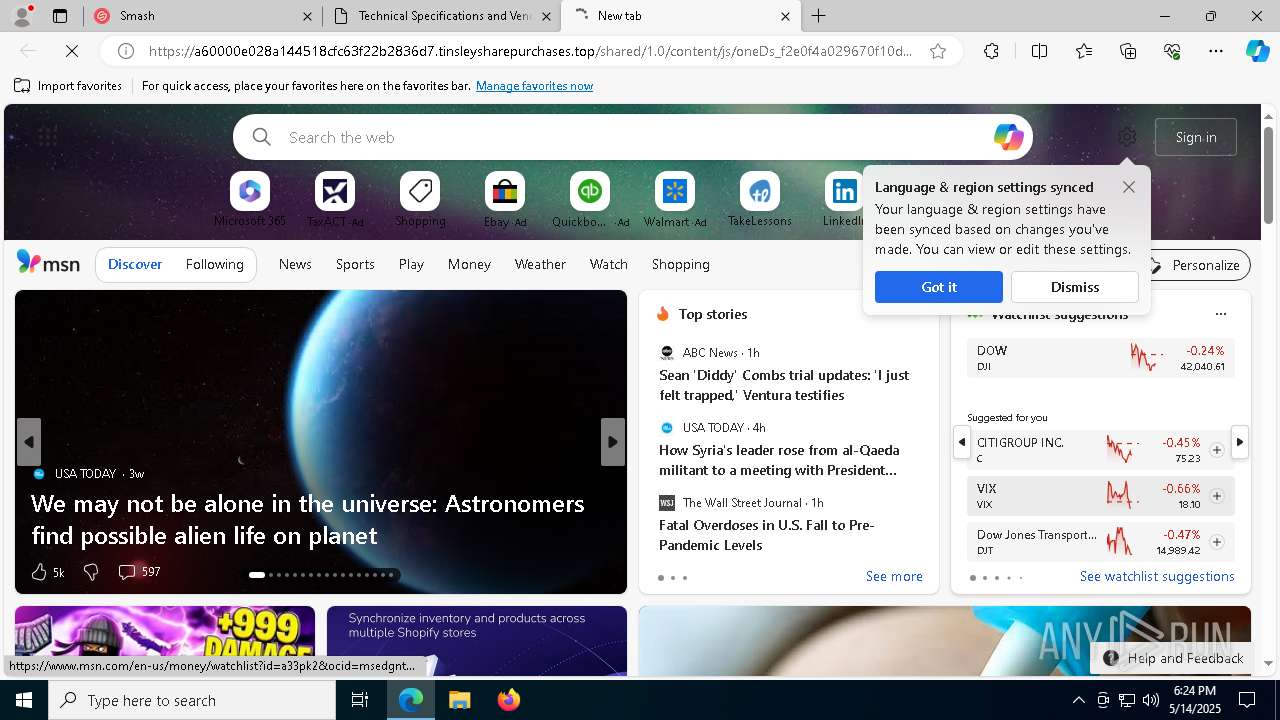
Task: Open page settings gear icon
Action: 1127,137
